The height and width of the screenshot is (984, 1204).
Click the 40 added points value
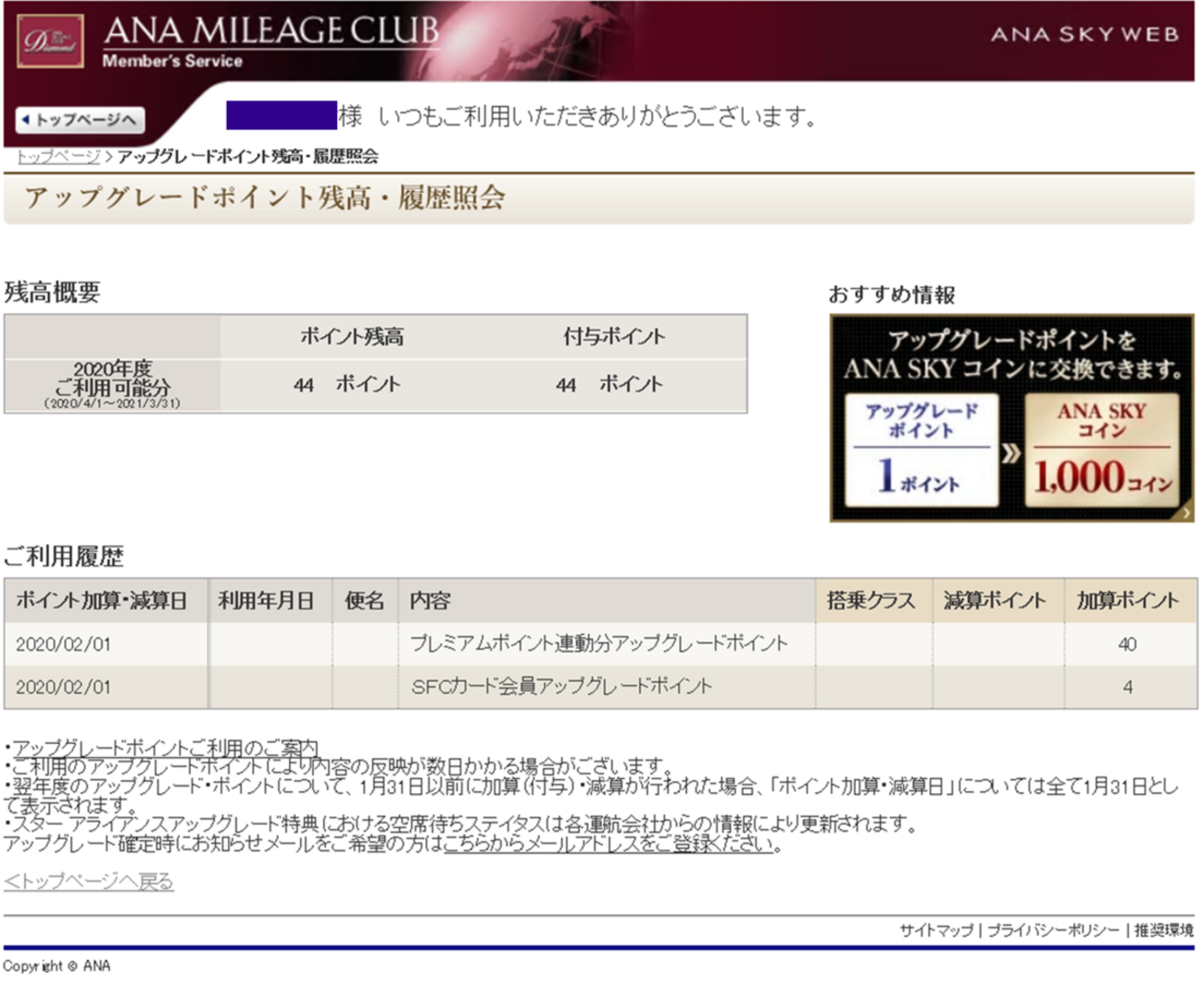(x=1127, y=644)
